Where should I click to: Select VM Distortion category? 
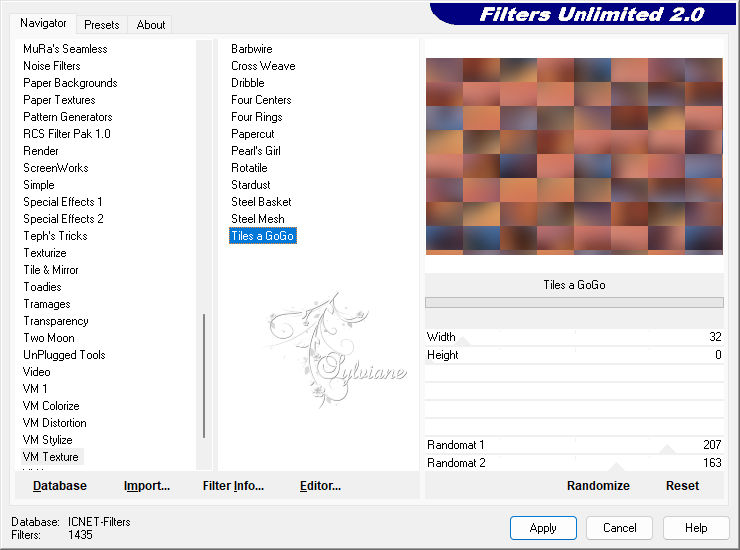55,423
